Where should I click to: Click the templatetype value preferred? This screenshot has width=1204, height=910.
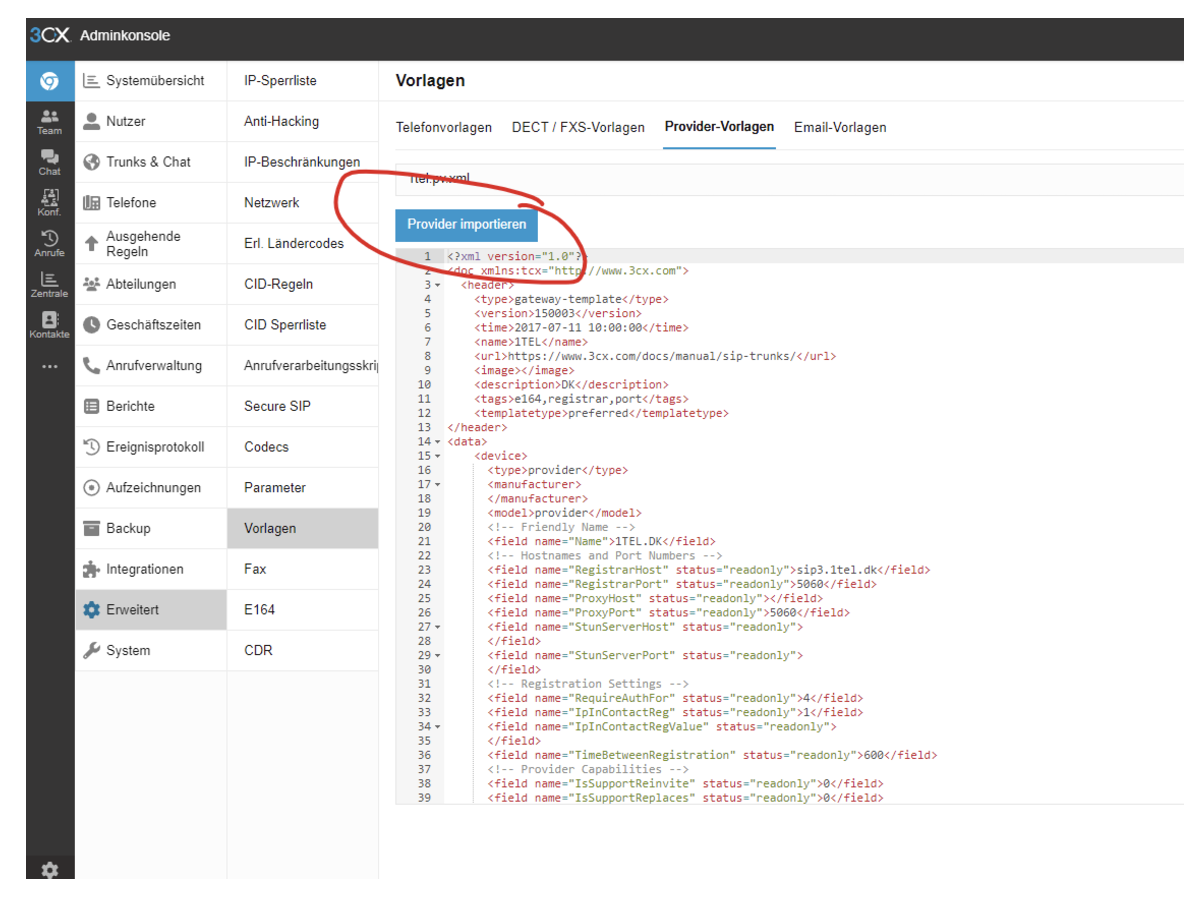598,413
